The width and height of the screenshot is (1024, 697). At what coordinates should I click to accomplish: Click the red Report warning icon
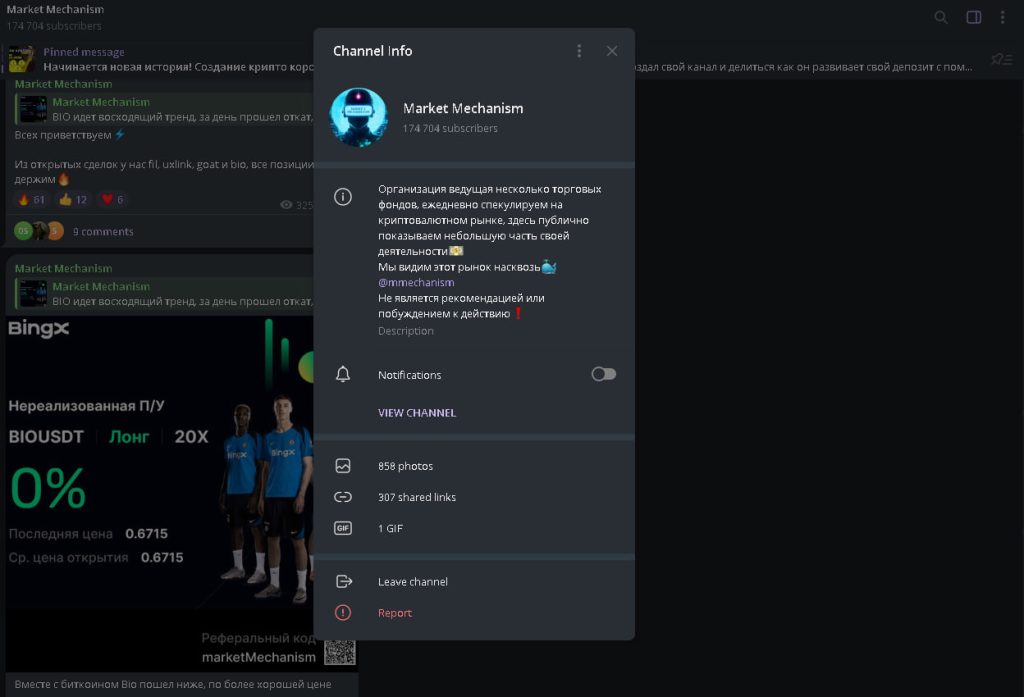click(x=343, y=613)
